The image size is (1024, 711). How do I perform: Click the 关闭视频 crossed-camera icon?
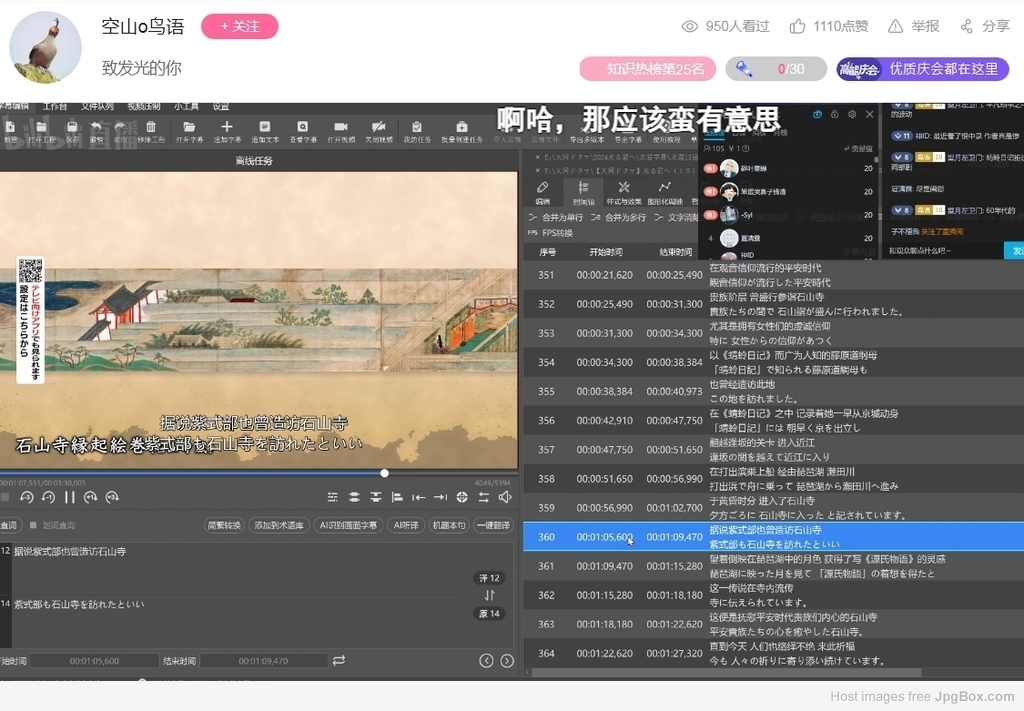point(379,127)
